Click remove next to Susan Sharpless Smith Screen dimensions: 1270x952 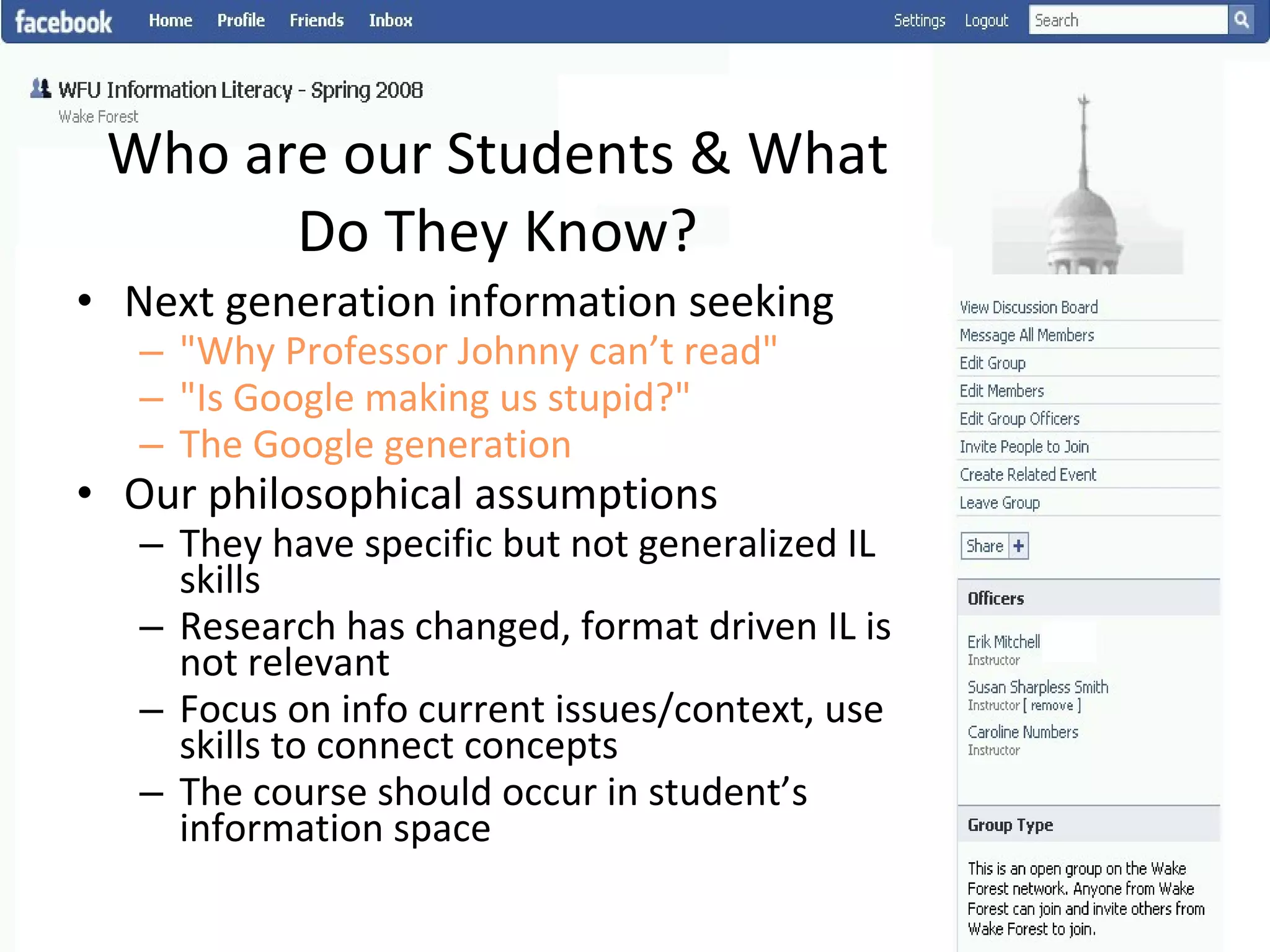click(1052, 705)
